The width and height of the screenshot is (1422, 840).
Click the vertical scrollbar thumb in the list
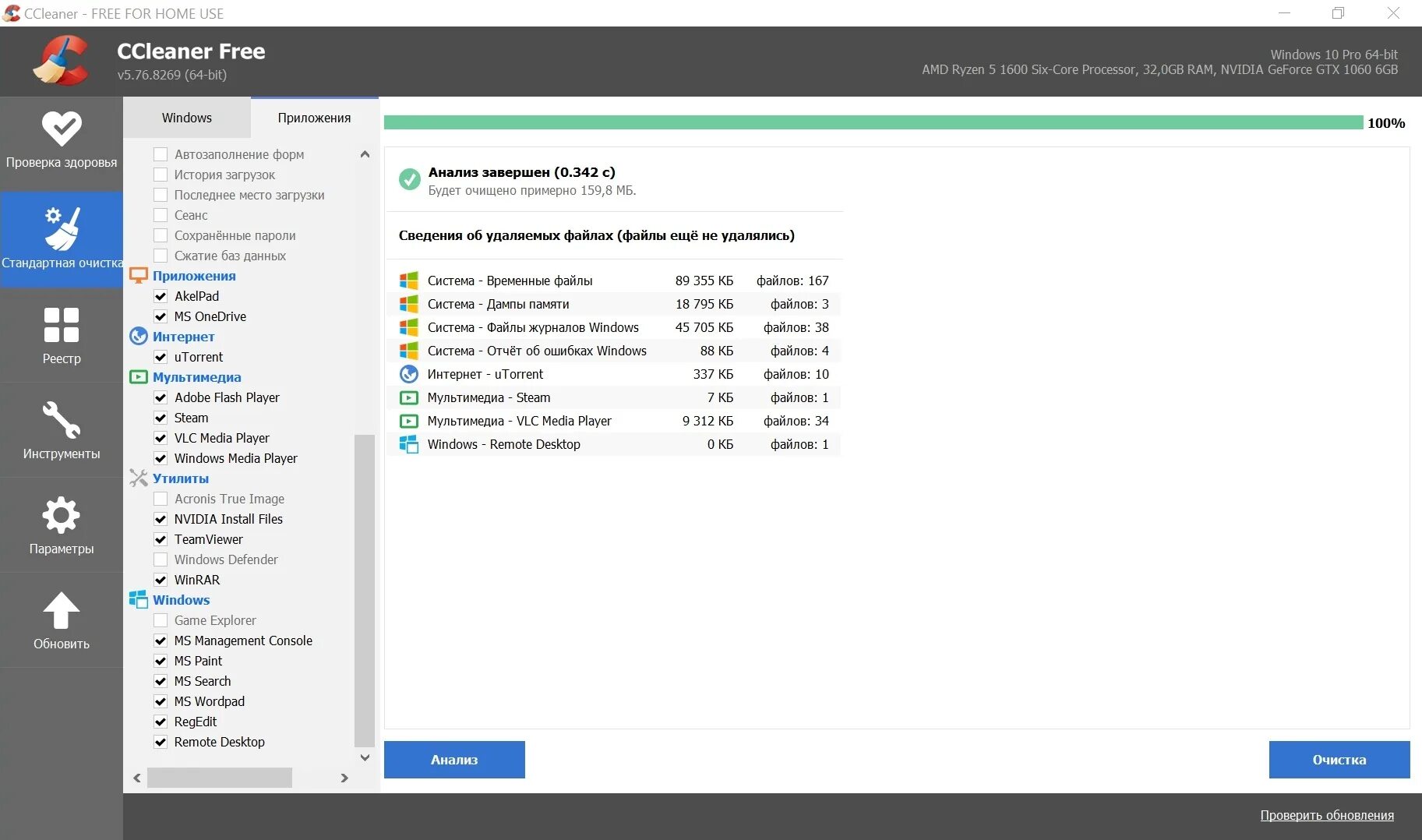[x=364, y=591]
